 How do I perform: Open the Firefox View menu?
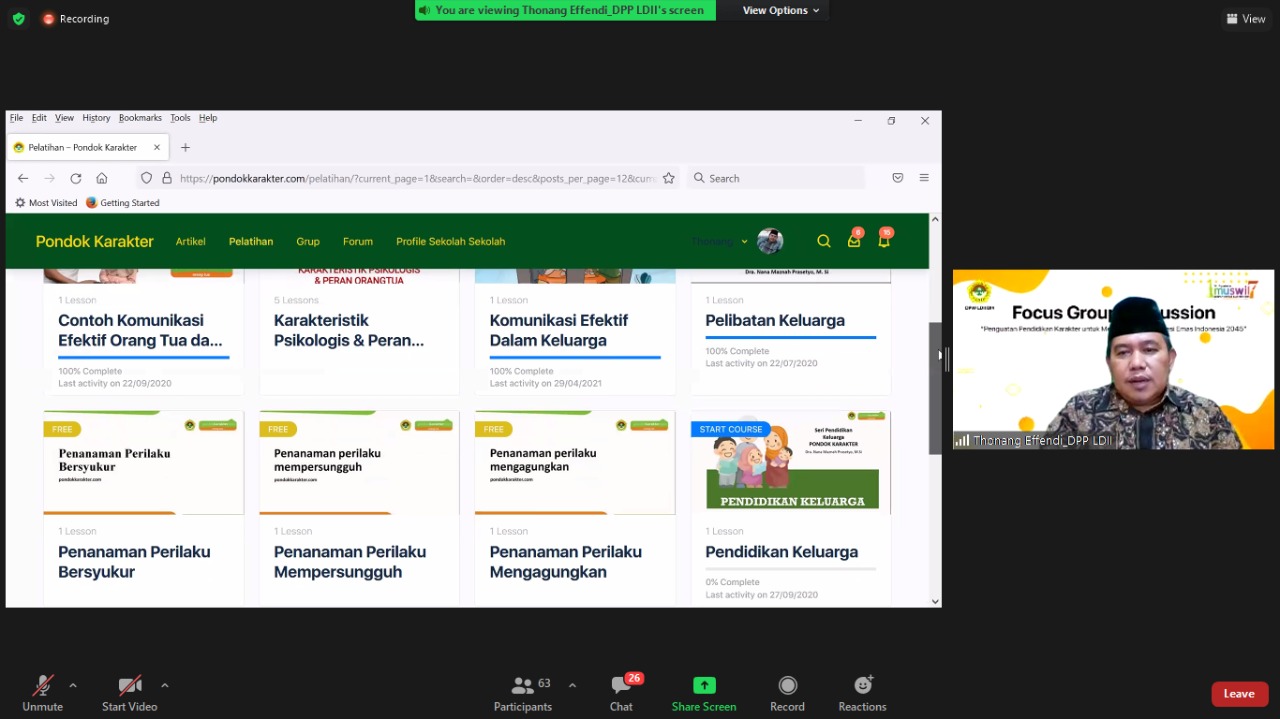(64, 118)
